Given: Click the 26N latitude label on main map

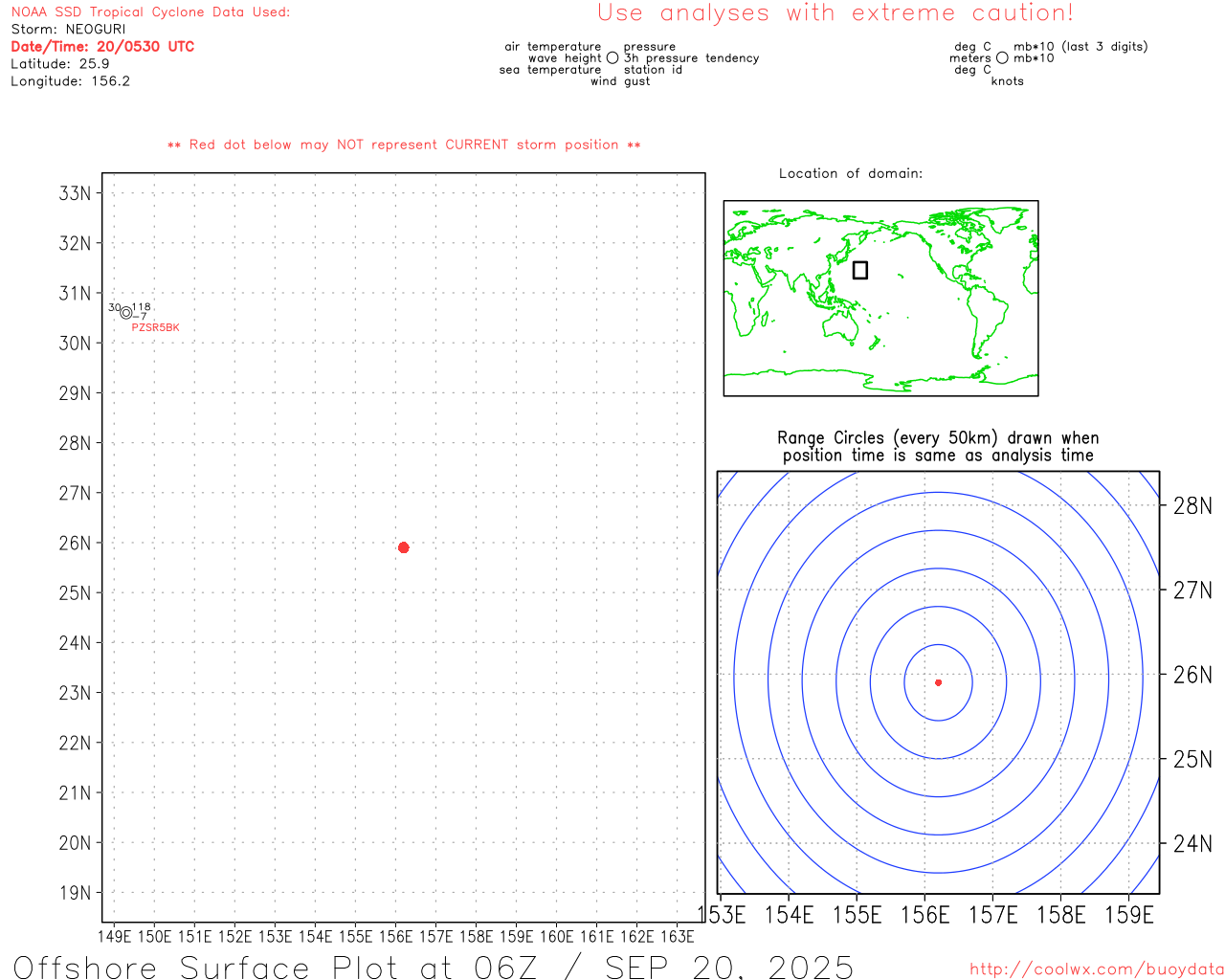Looking at the screenshot, I should point(75,544).
